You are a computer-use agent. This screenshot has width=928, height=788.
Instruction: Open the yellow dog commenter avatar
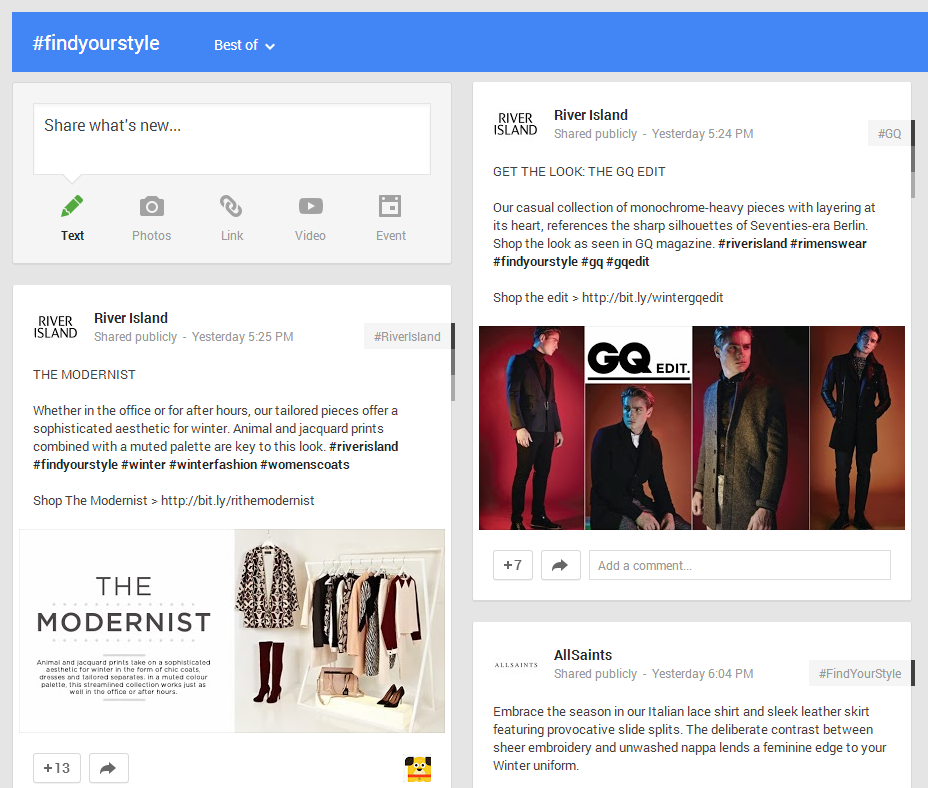point(418,768)
